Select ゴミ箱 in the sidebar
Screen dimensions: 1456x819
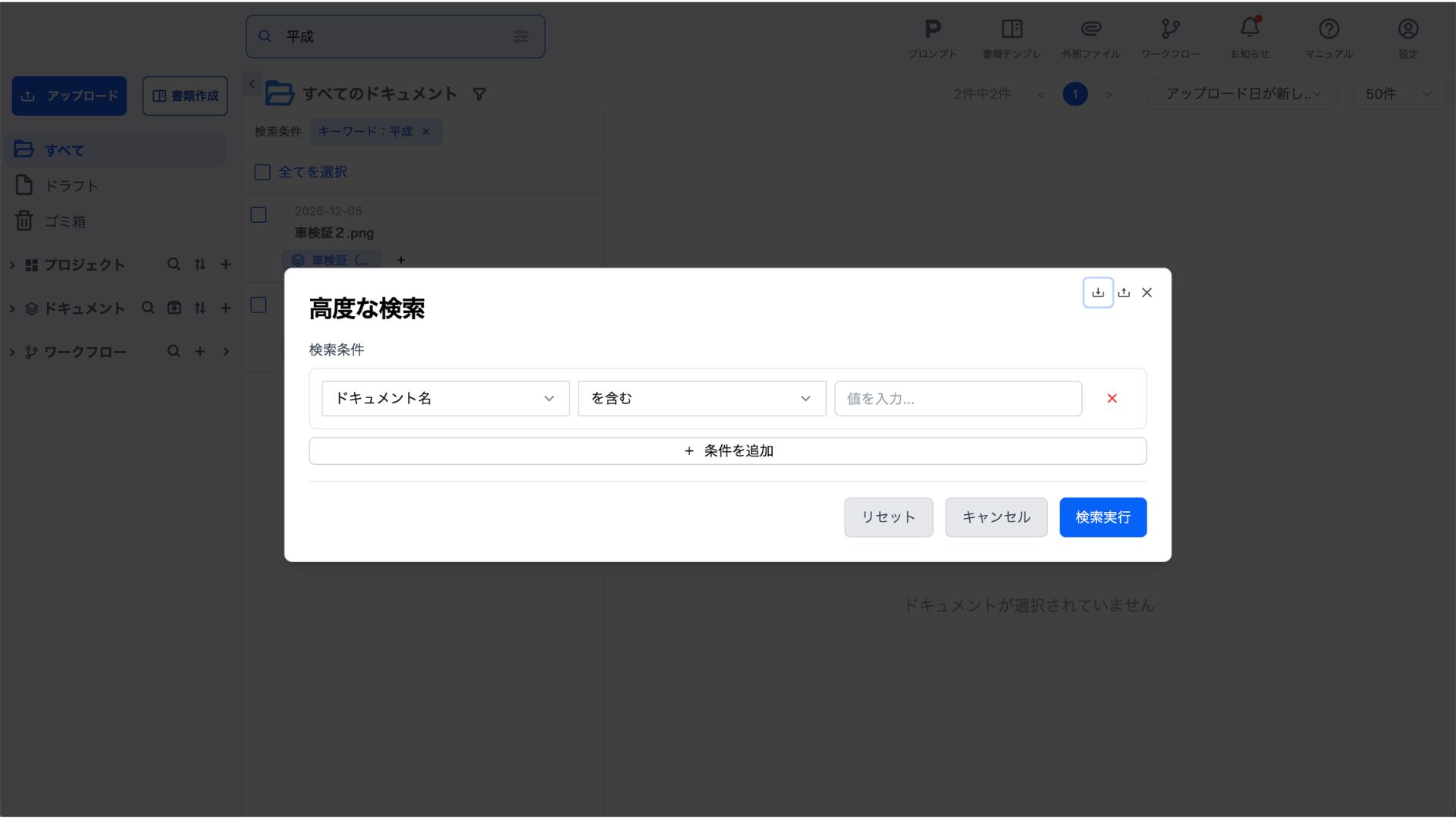(x=64, y=221)
